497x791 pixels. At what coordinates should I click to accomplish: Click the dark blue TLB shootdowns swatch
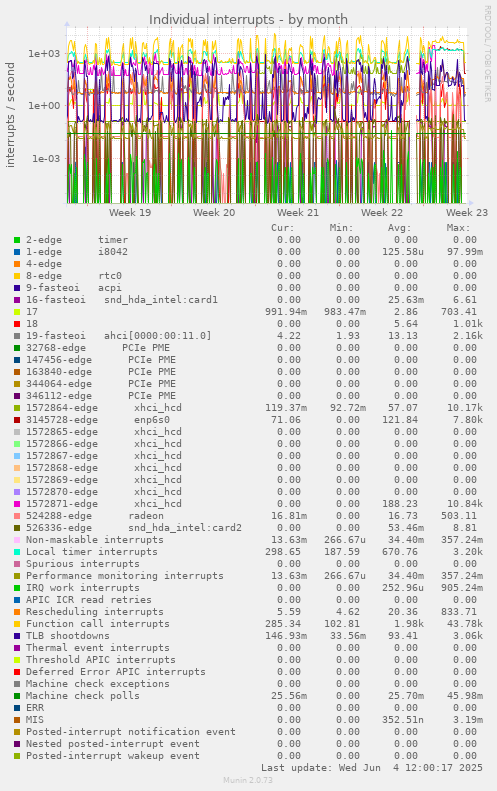(x=17, y=636)
